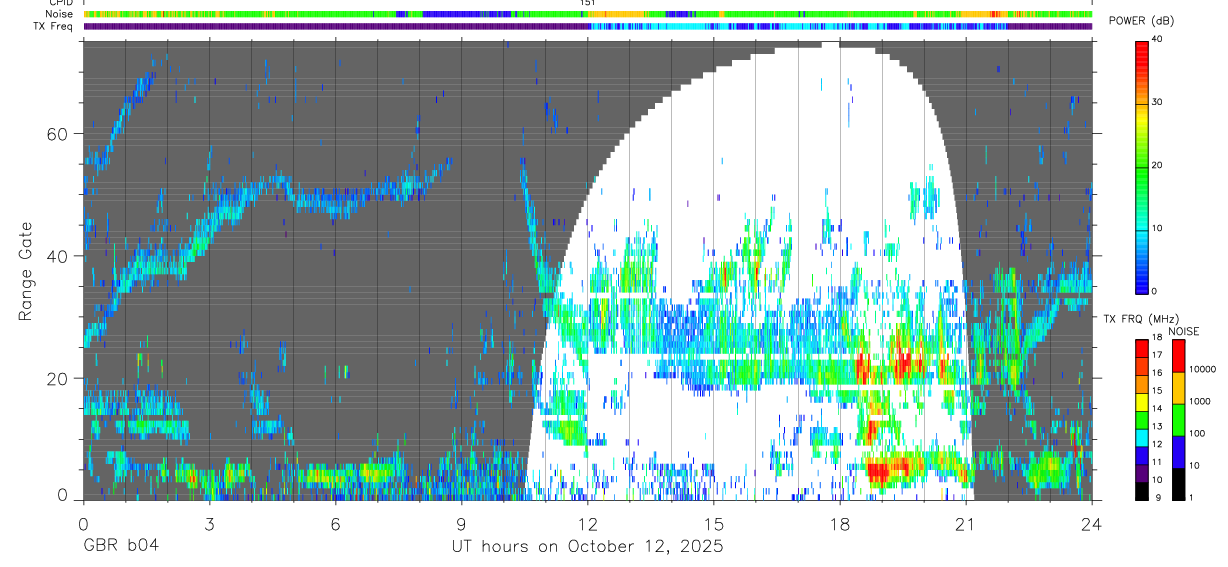Pick the cyan 12 MHz TX FRQ swatch
This screenshot has height=567, width=1228.
[1142, 438]
